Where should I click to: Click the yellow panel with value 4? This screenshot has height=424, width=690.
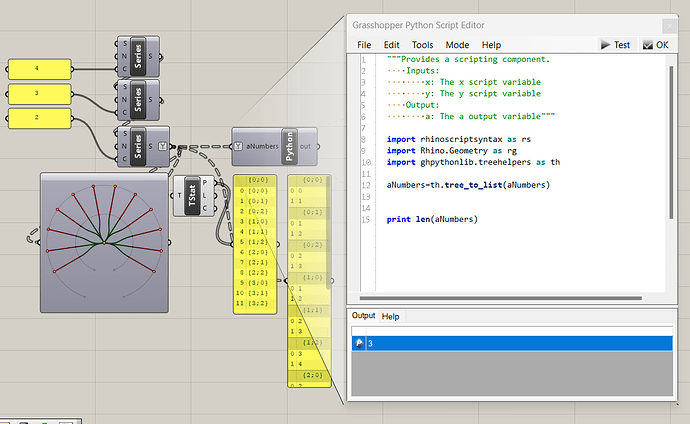point(39,69)
